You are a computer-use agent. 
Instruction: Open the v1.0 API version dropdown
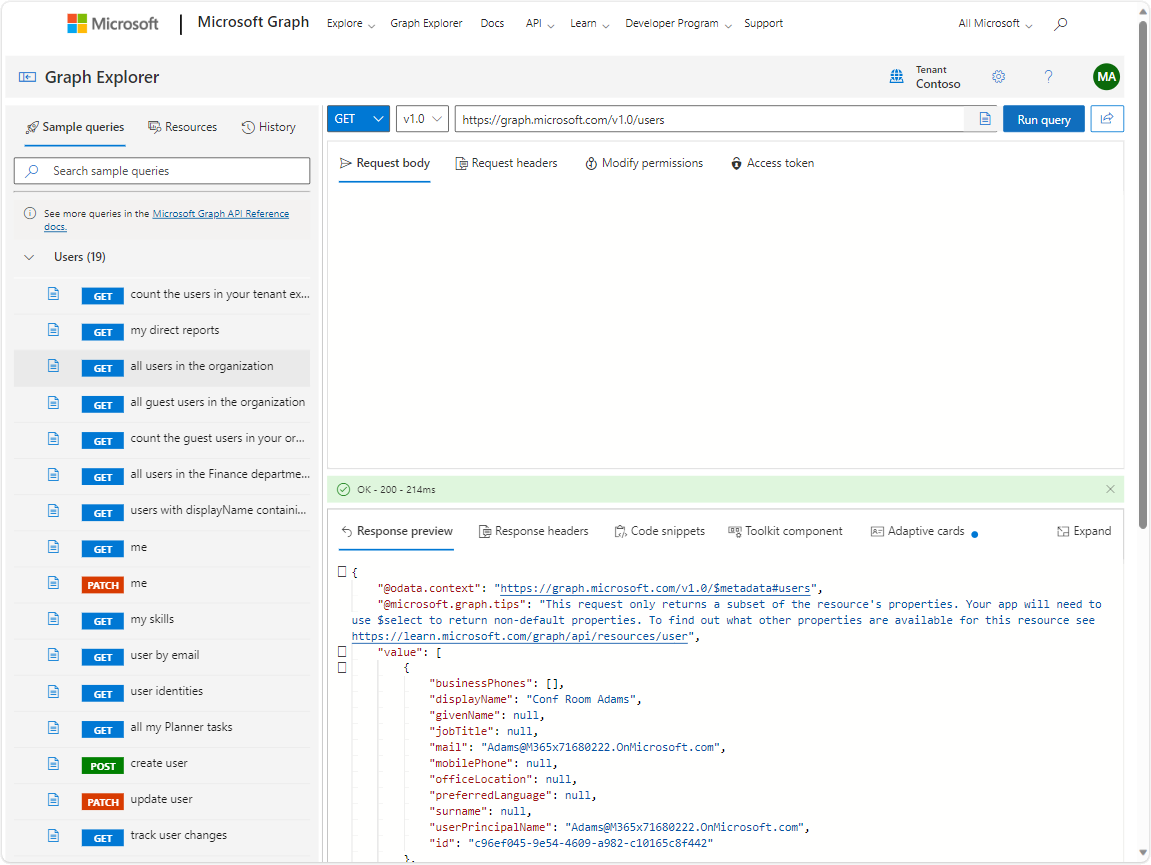[x=422, y=119]
